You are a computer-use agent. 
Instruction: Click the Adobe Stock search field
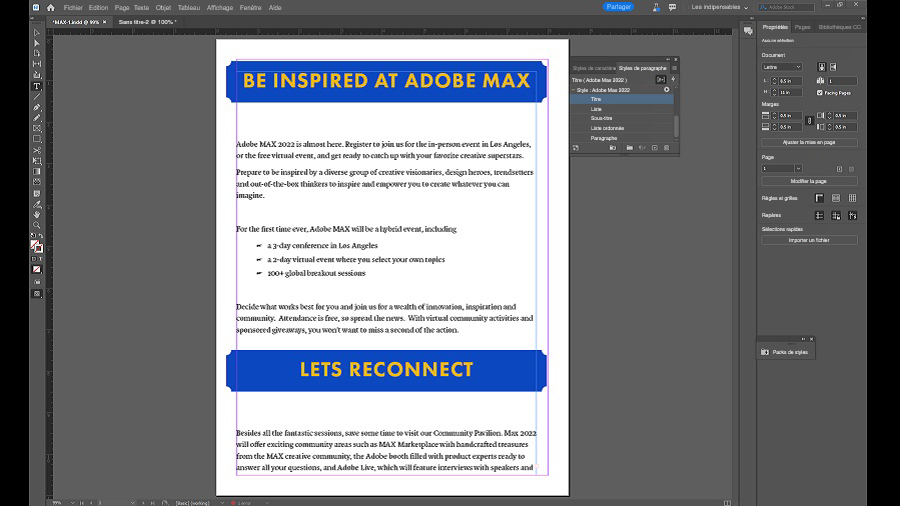click(786, 7)
